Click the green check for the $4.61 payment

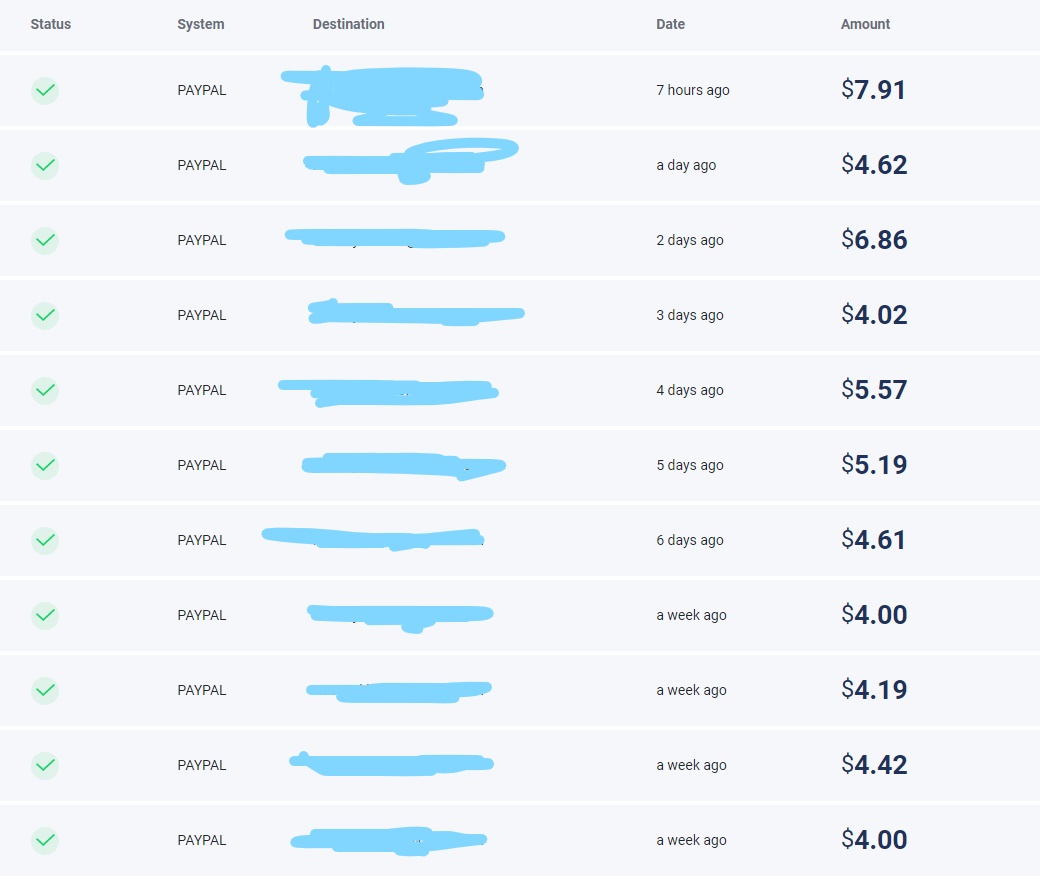coord(45,541)
